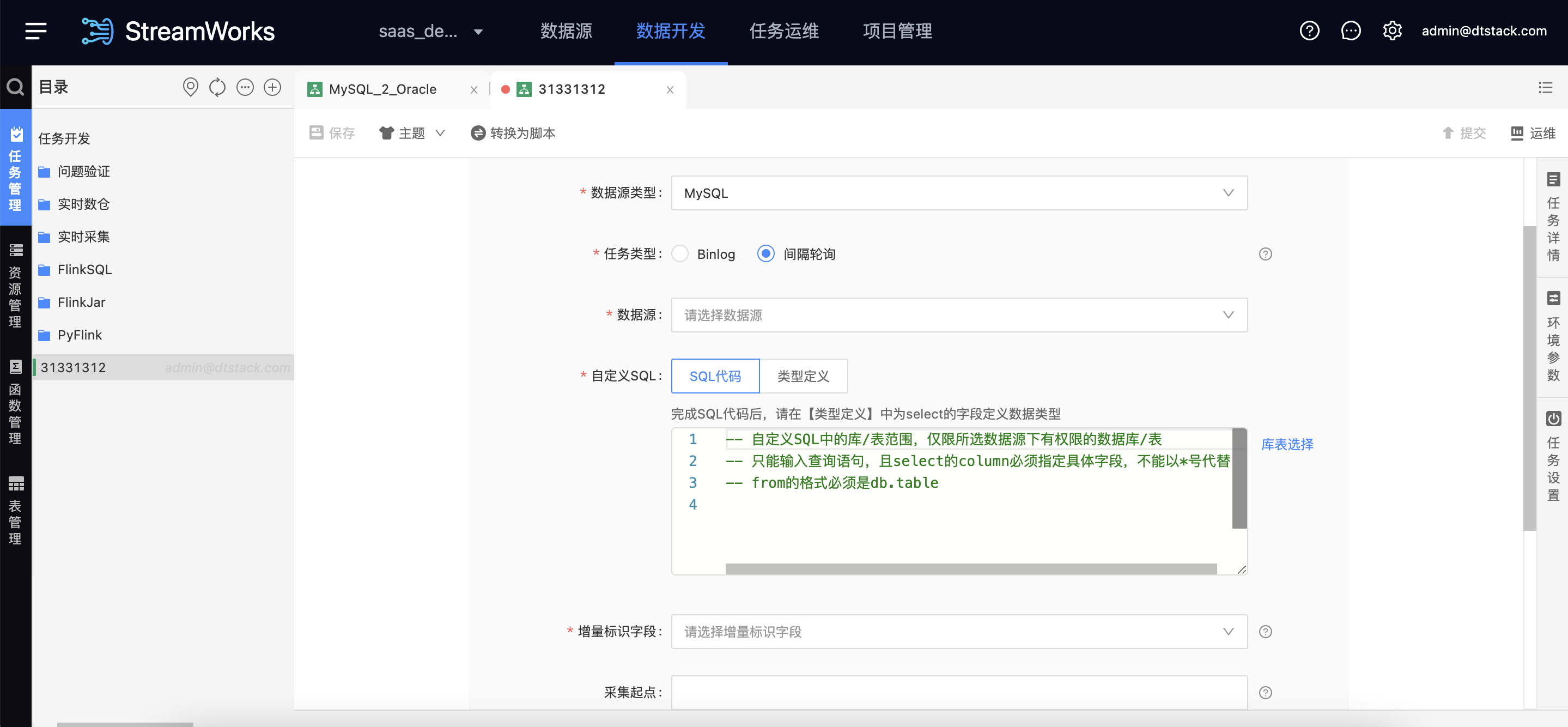Open 主题 theme dropdown

[412, 133]
